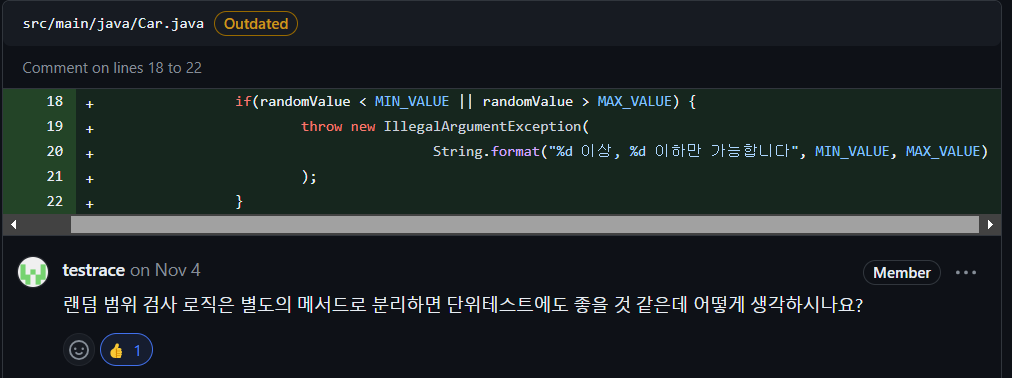
Task: Click the Korean review comment text
Action: tap(463, 305)
